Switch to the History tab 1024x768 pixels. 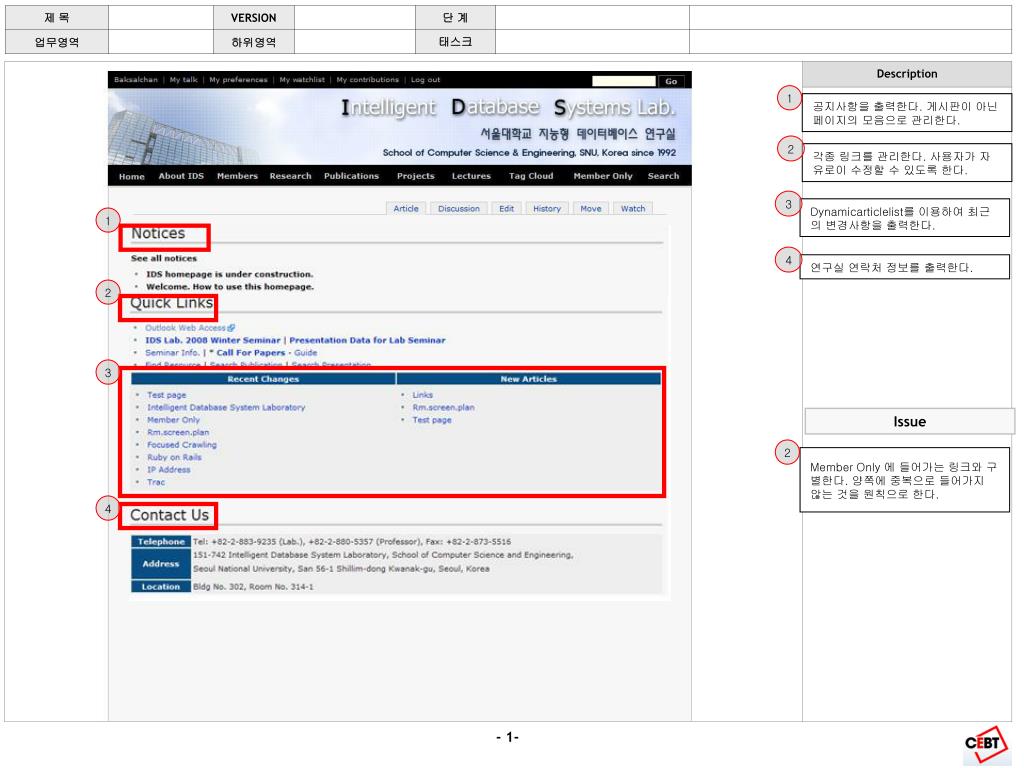coord(547,208)
